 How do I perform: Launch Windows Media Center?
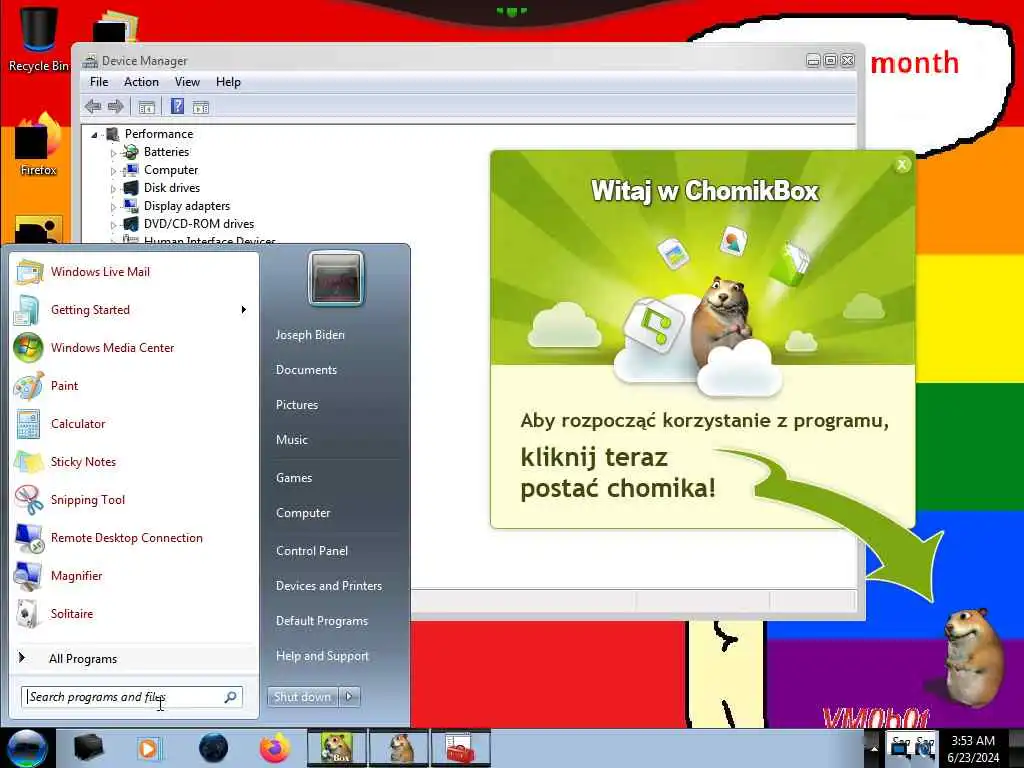click(112, 348)
